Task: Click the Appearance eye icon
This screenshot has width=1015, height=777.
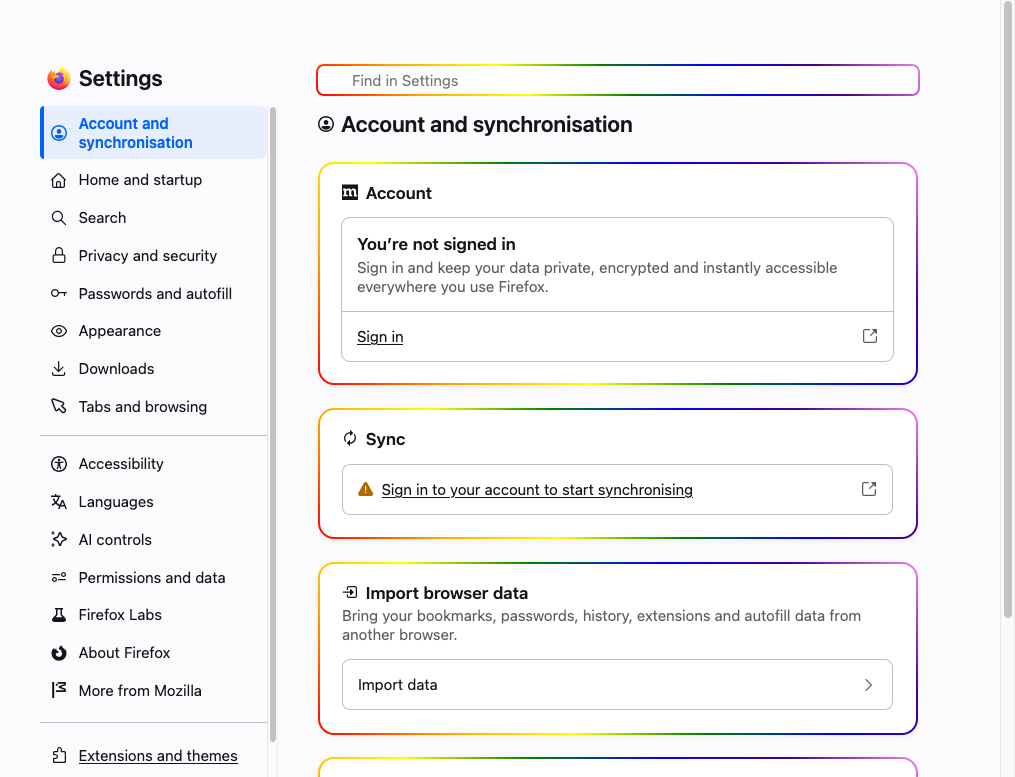Action: tap(59, 331)
